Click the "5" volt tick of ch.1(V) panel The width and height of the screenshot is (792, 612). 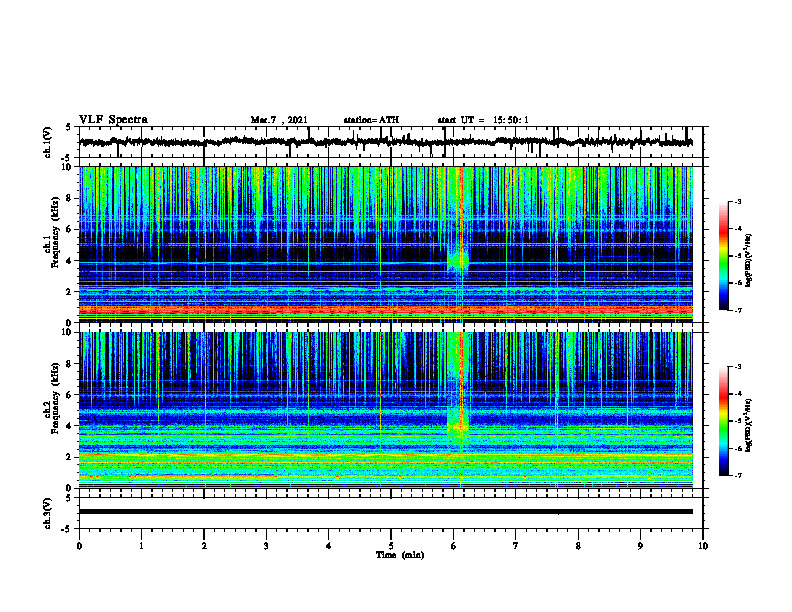[70, 128]
